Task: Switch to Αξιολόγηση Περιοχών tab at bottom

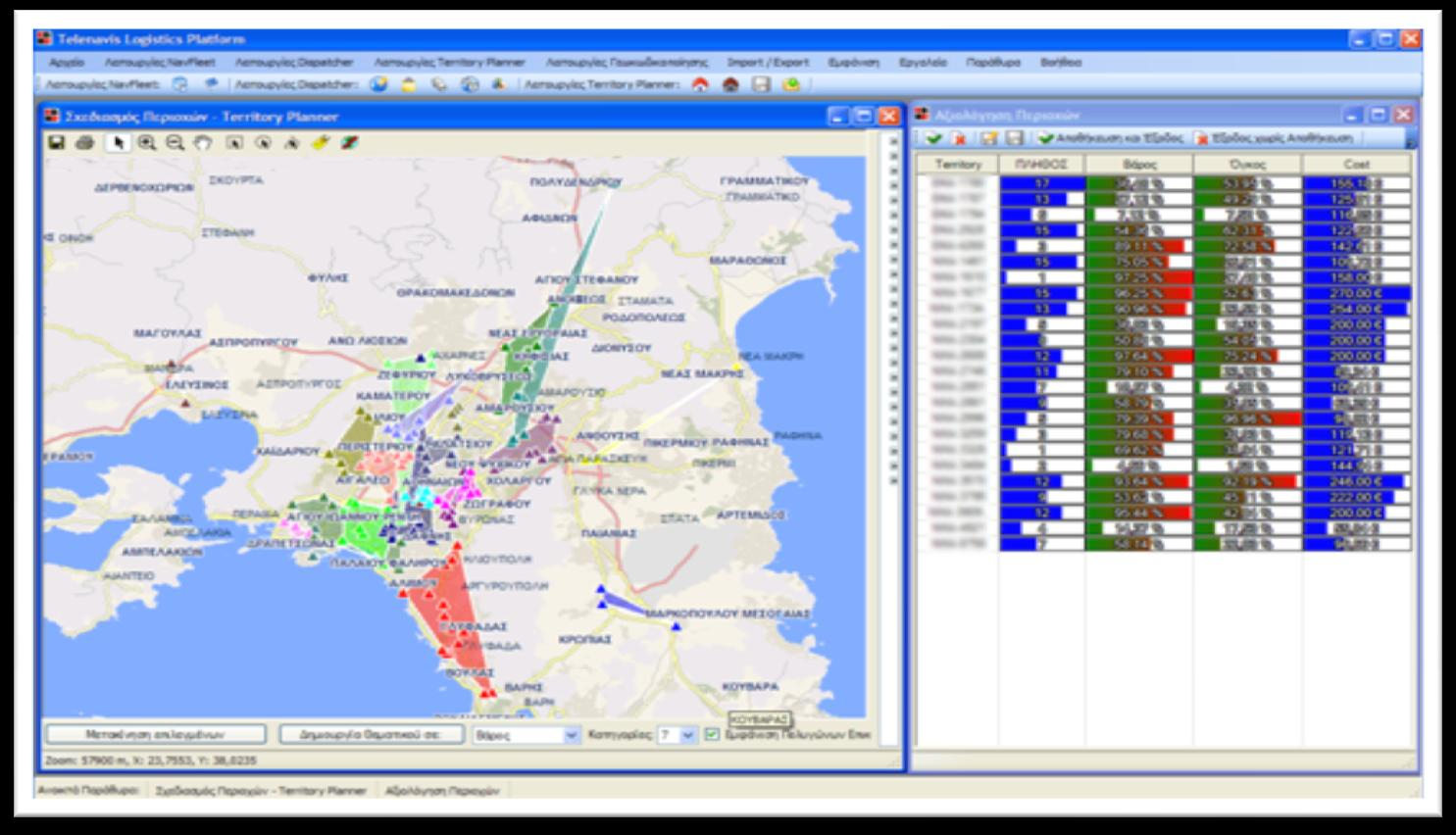Action: coord(442,790)
